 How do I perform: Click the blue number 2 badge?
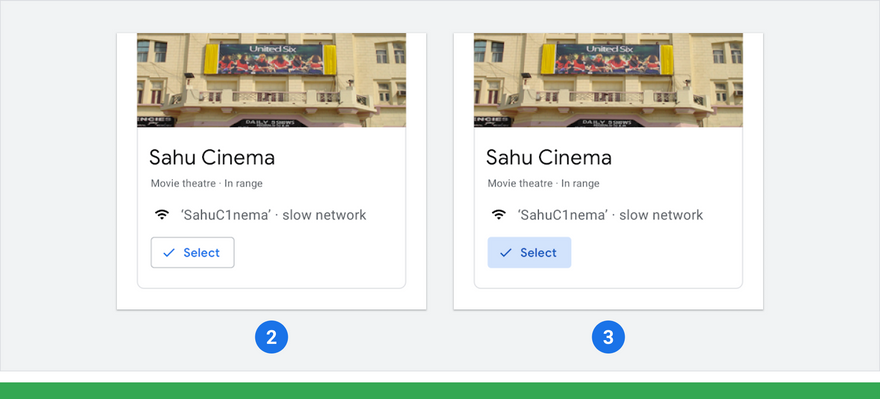271,338
